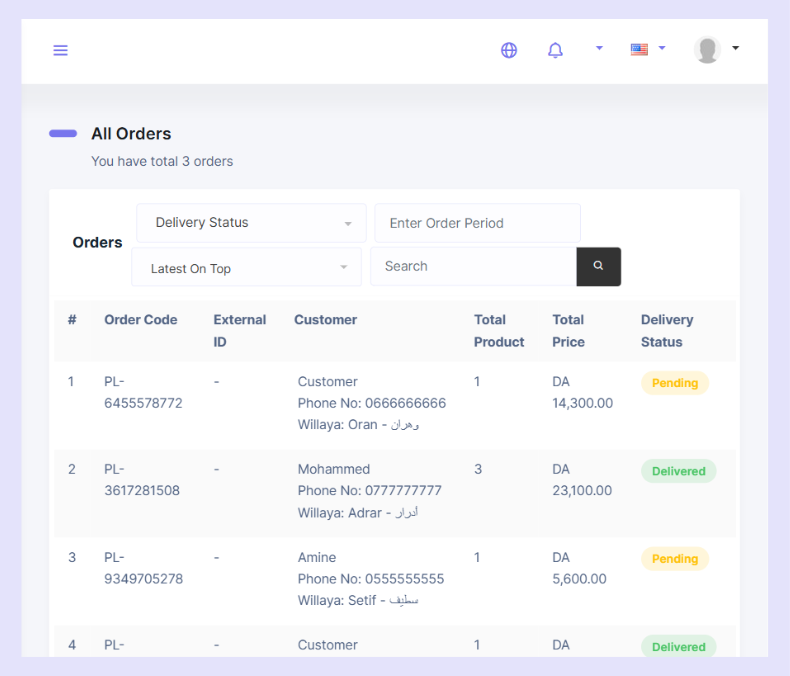The image size is (790, 676).
Task: Open the Latest On Top sort dropdown
Action: 246,267
